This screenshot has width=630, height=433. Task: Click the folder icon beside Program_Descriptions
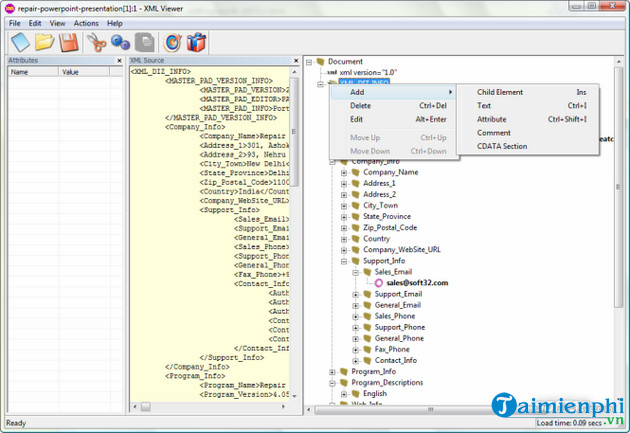pyautogui.click(x=344, y=383)
